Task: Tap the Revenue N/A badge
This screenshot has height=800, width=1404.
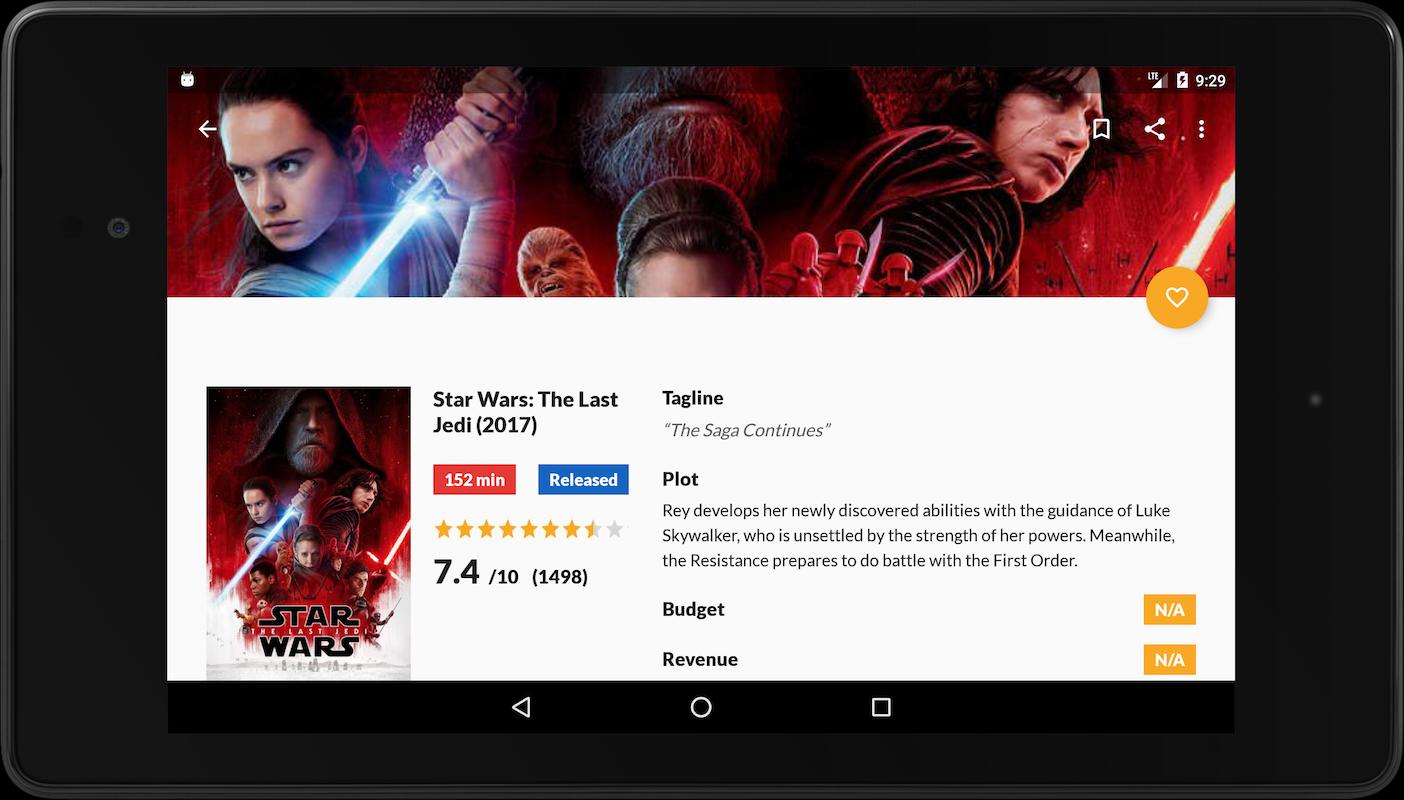Action: (x=1169, y=660)
